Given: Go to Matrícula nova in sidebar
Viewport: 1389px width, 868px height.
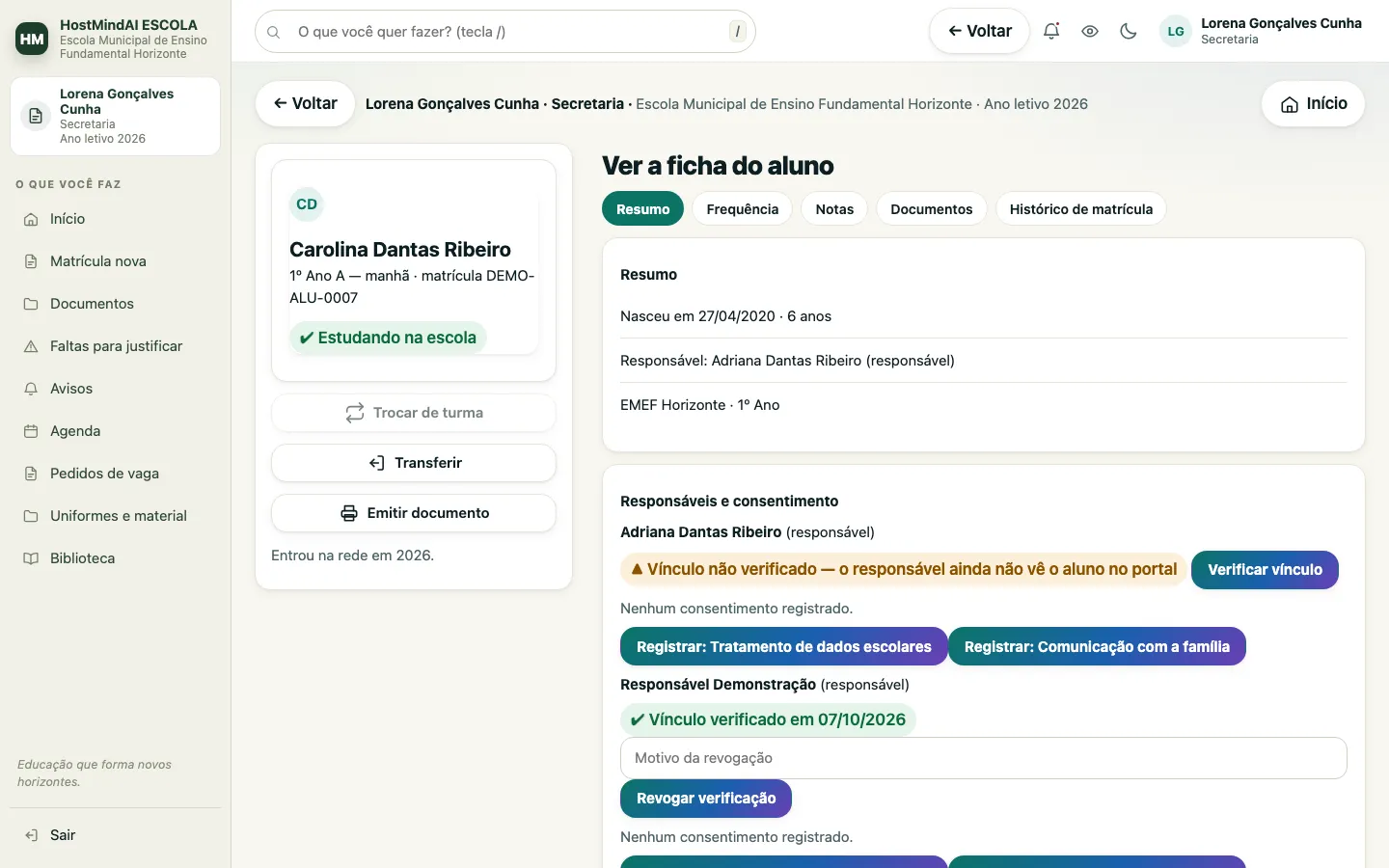Looking at the screenshot, I should (116, 261).
